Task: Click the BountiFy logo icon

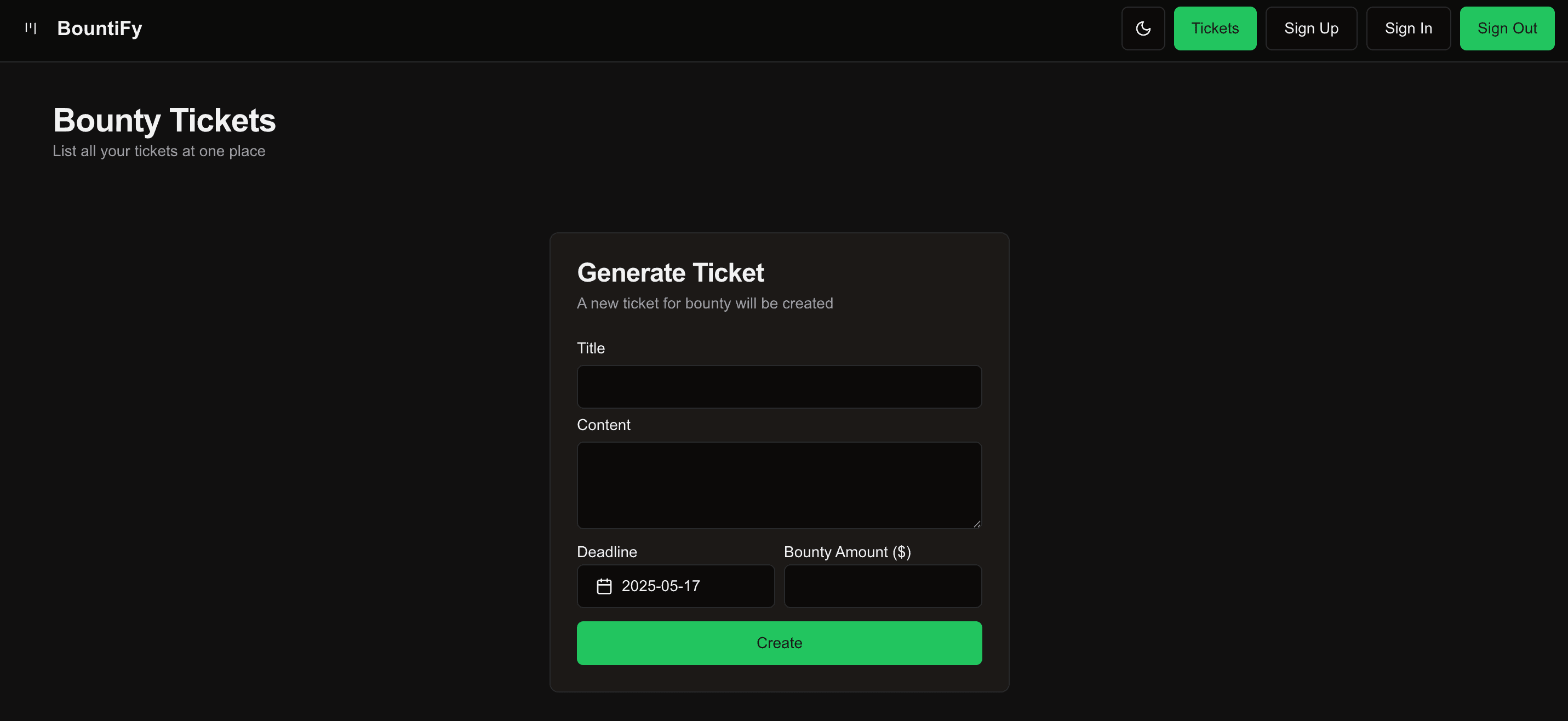Action: (31, 28)
